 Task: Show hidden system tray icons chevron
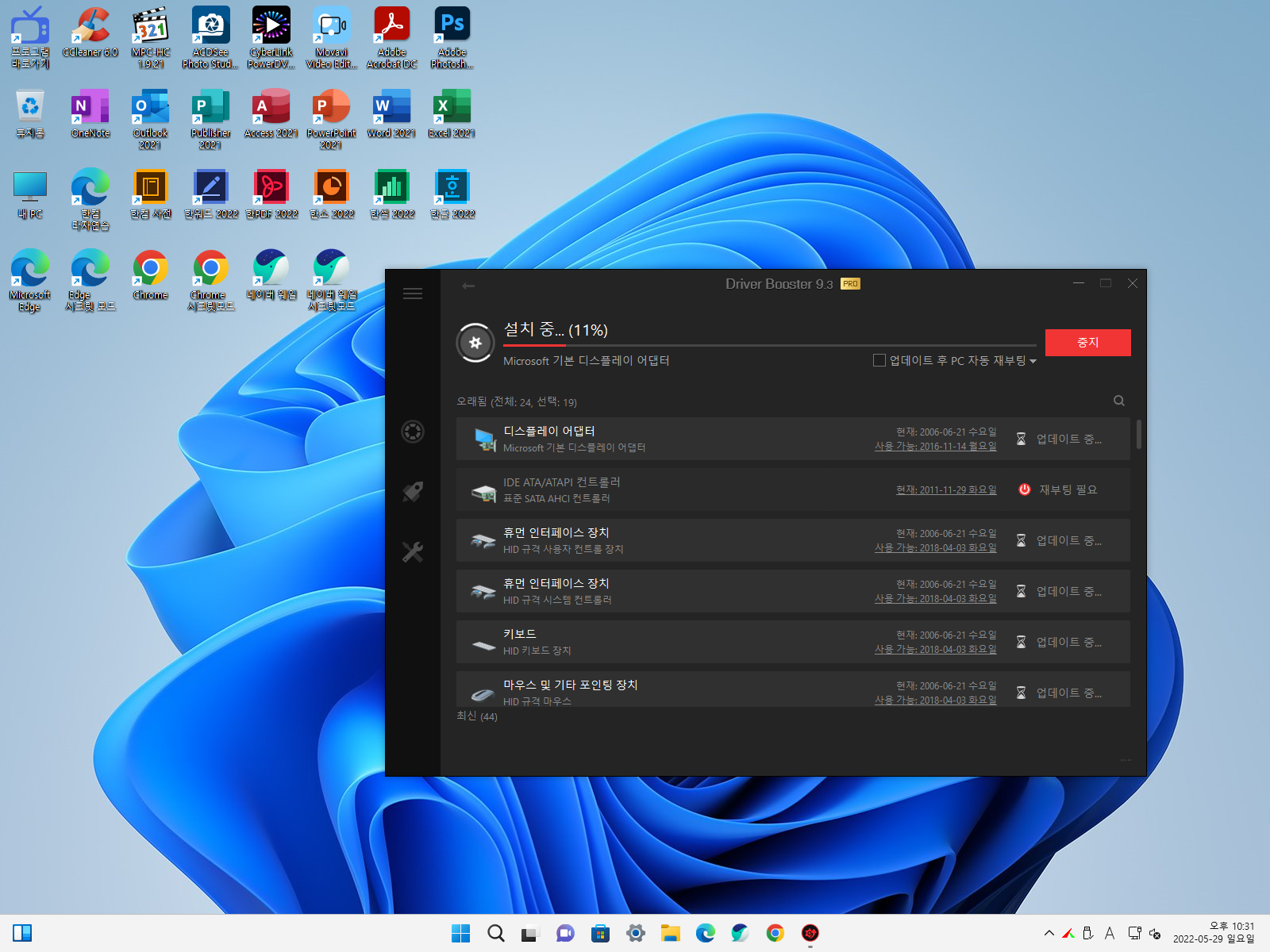[x=1049, y=933]
